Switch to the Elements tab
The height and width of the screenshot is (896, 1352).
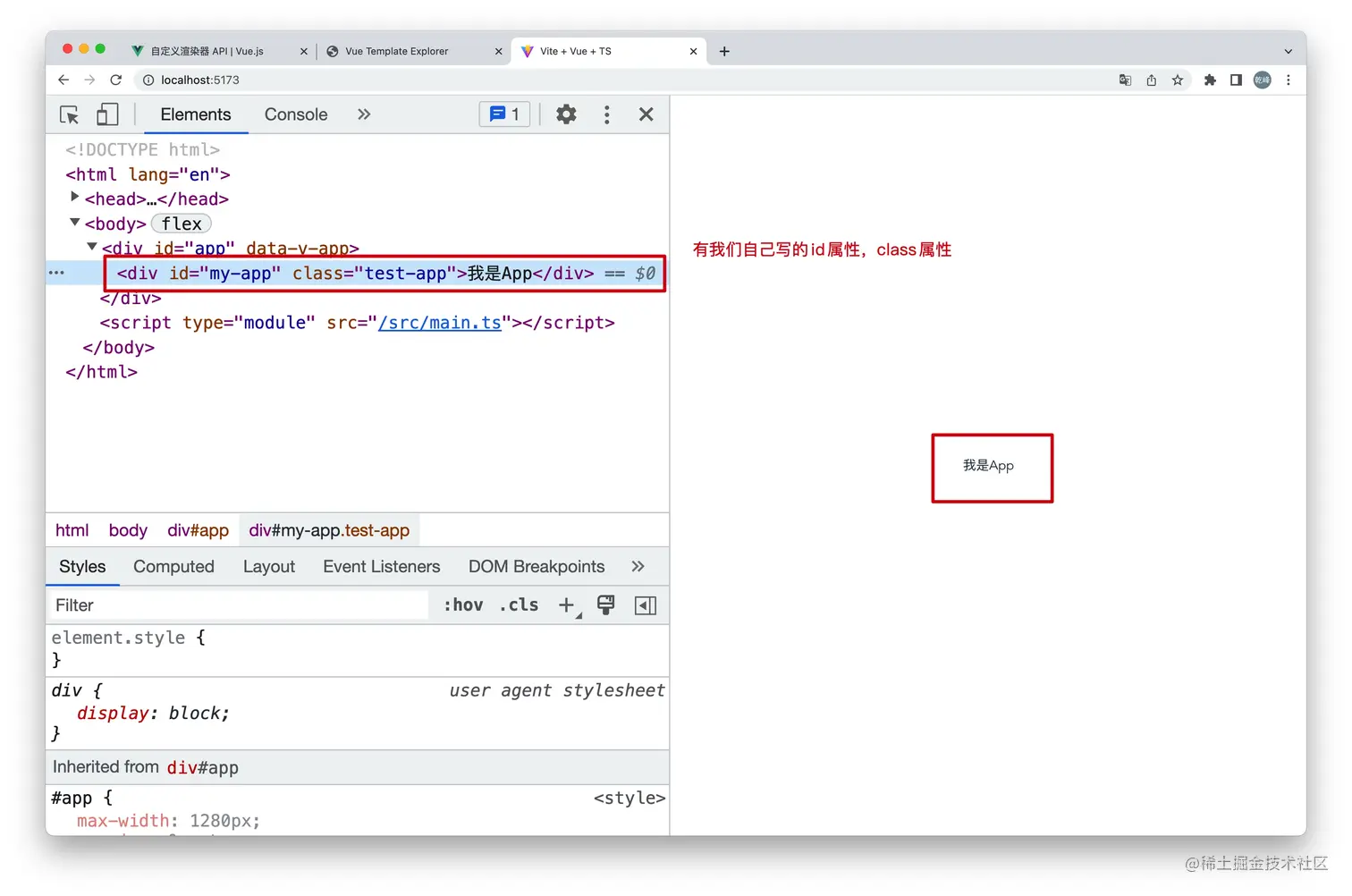pyautogui.click(x=196, y=114)
